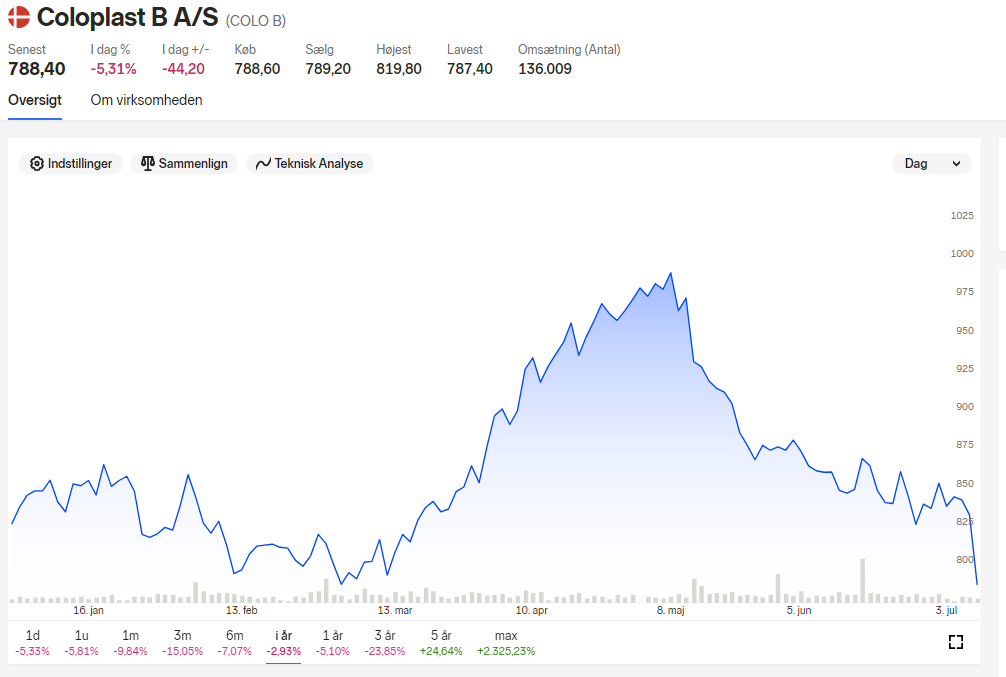
Task: Select the 1d time range
Action: (x=32, y=643)
